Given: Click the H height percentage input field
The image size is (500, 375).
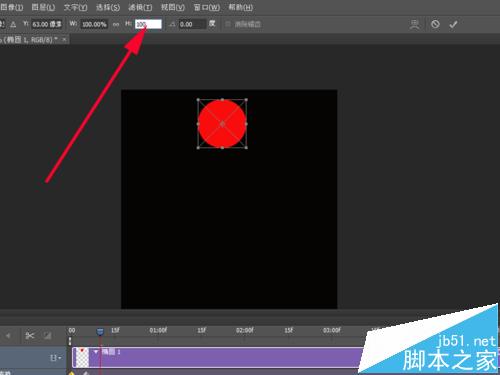Looking at the screenshot, I should (x=148, y=24).
